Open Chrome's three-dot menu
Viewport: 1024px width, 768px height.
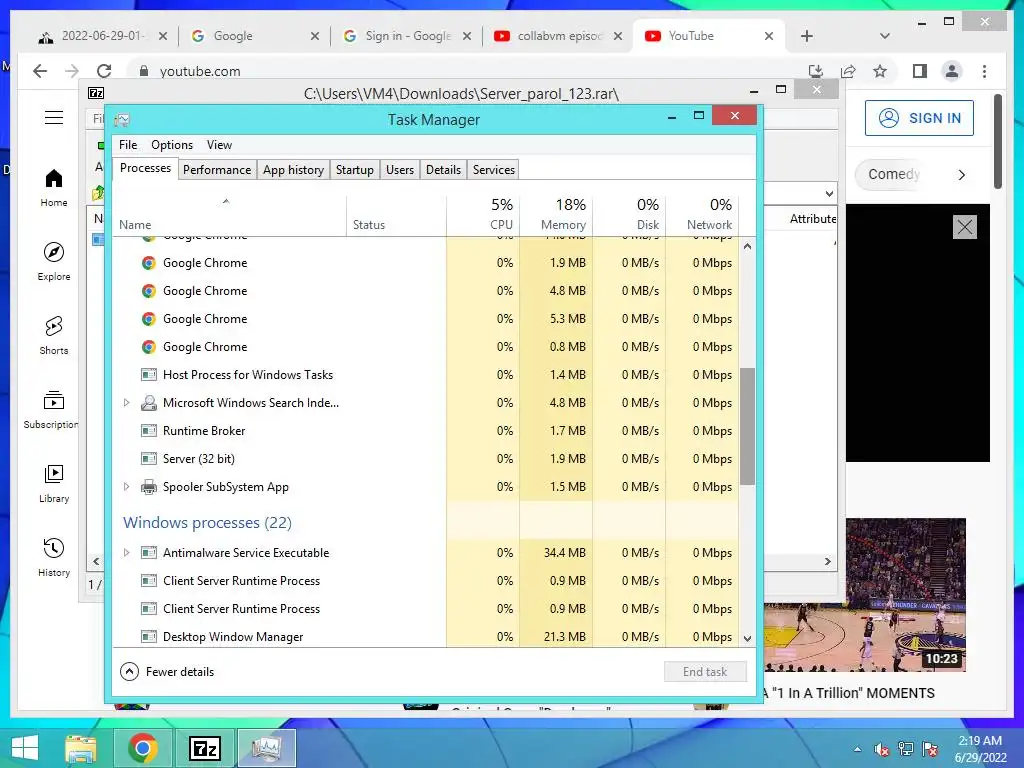click(984, 71)
